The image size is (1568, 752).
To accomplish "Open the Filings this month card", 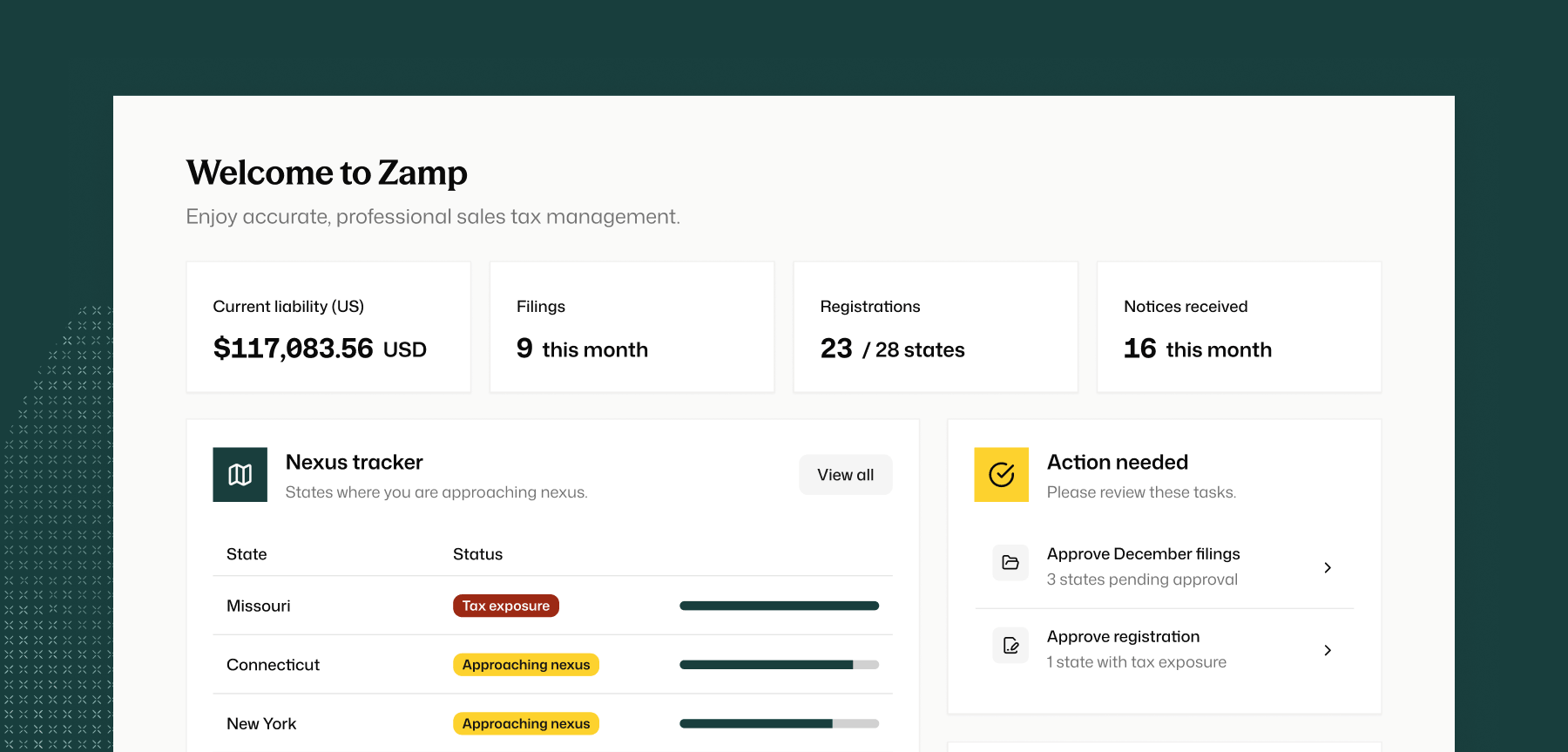I will (x=632, y=327).
